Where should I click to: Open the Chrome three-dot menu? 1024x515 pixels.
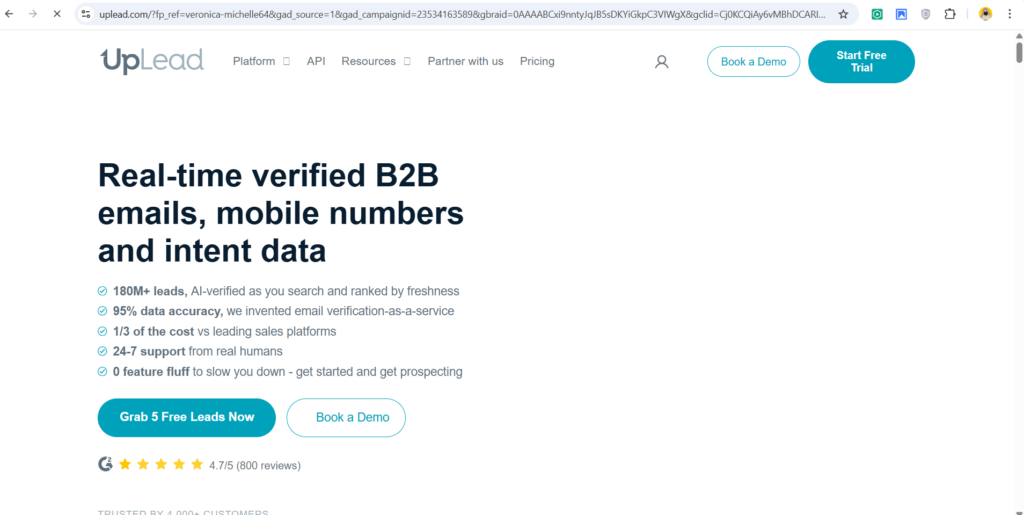[x=1010, y=14]
